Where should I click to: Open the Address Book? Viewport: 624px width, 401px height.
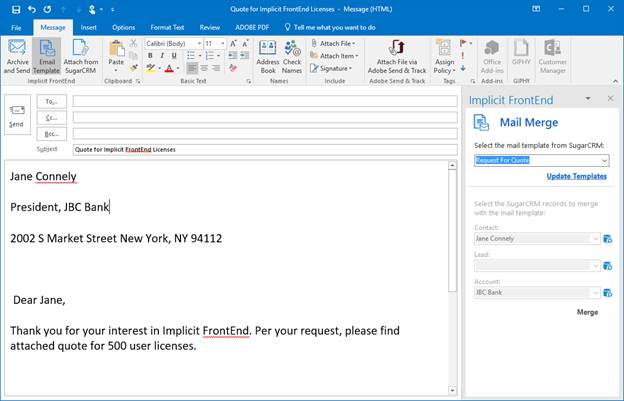(x=268, y=55)
